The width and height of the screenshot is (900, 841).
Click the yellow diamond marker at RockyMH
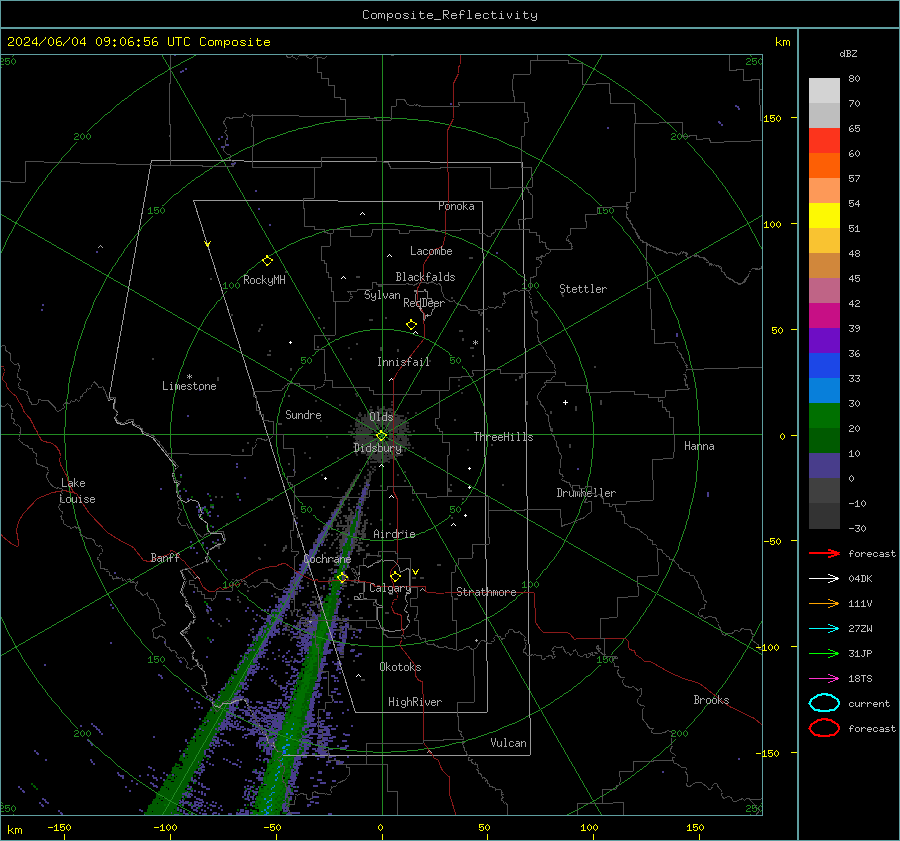coord(267,261)
